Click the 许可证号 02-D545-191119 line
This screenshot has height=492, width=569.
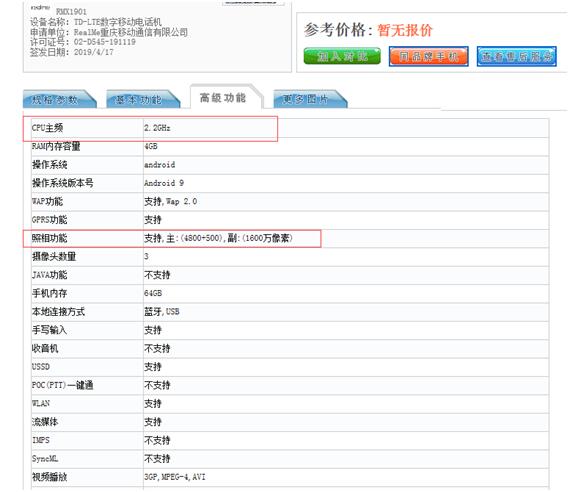coord(83,42)
